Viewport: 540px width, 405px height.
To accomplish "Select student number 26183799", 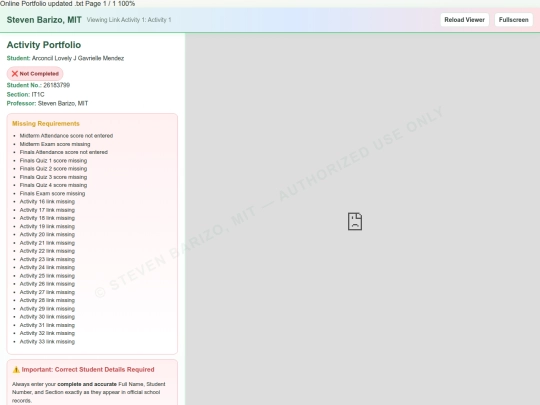I will pos(56,85).
